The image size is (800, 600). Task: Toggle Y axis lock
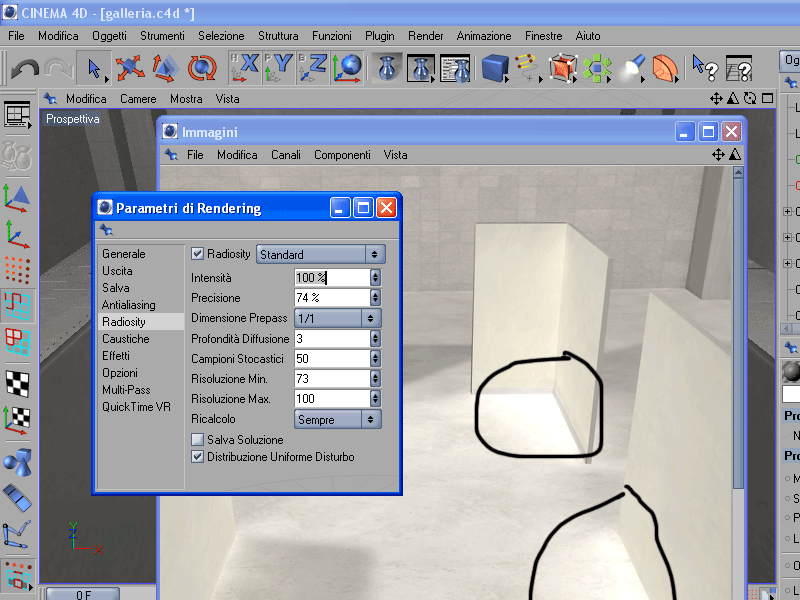coord(278,68)
